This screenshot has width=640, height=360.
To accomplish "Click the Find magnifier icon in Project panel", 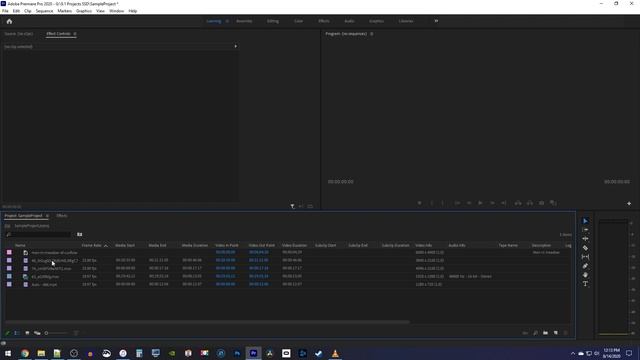I will tap(536, 333).
